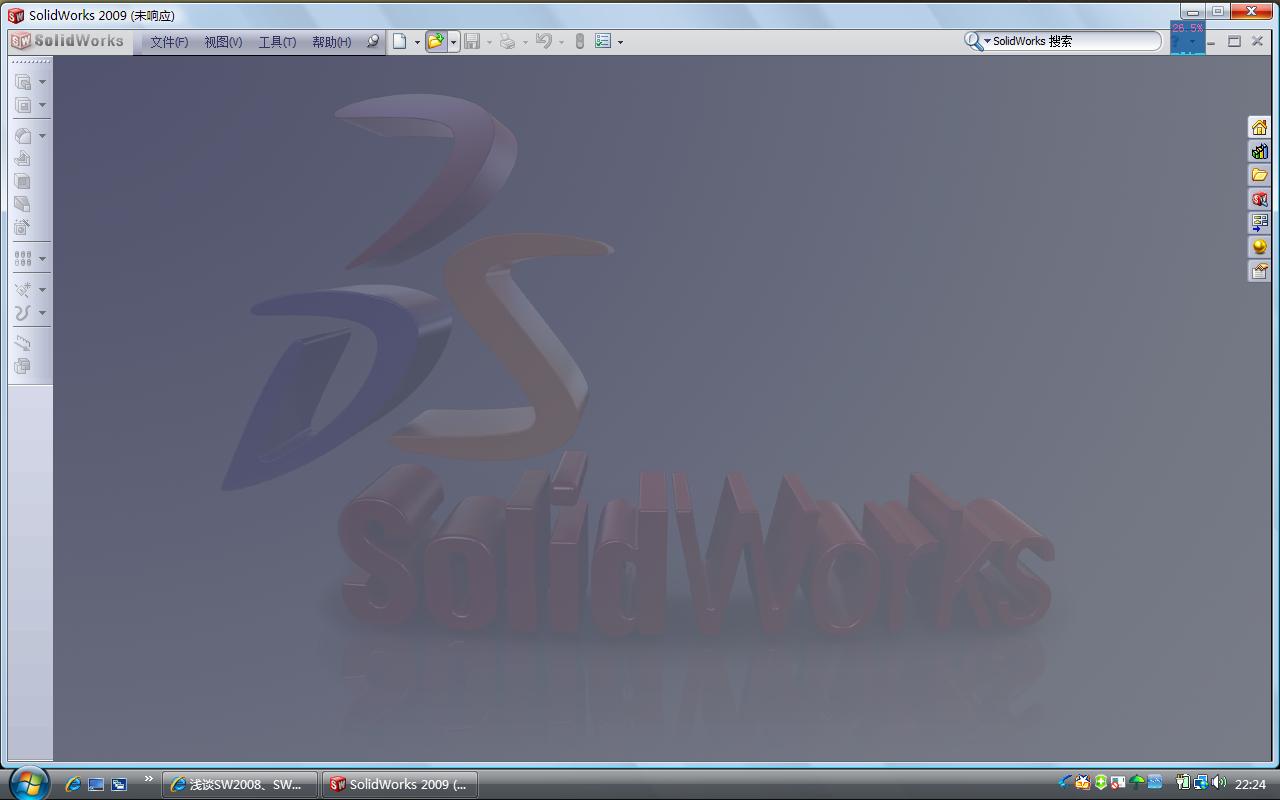Click the Reference Geometry icon
This screenshot has width=1280, height=800.
tap(23, 289)
